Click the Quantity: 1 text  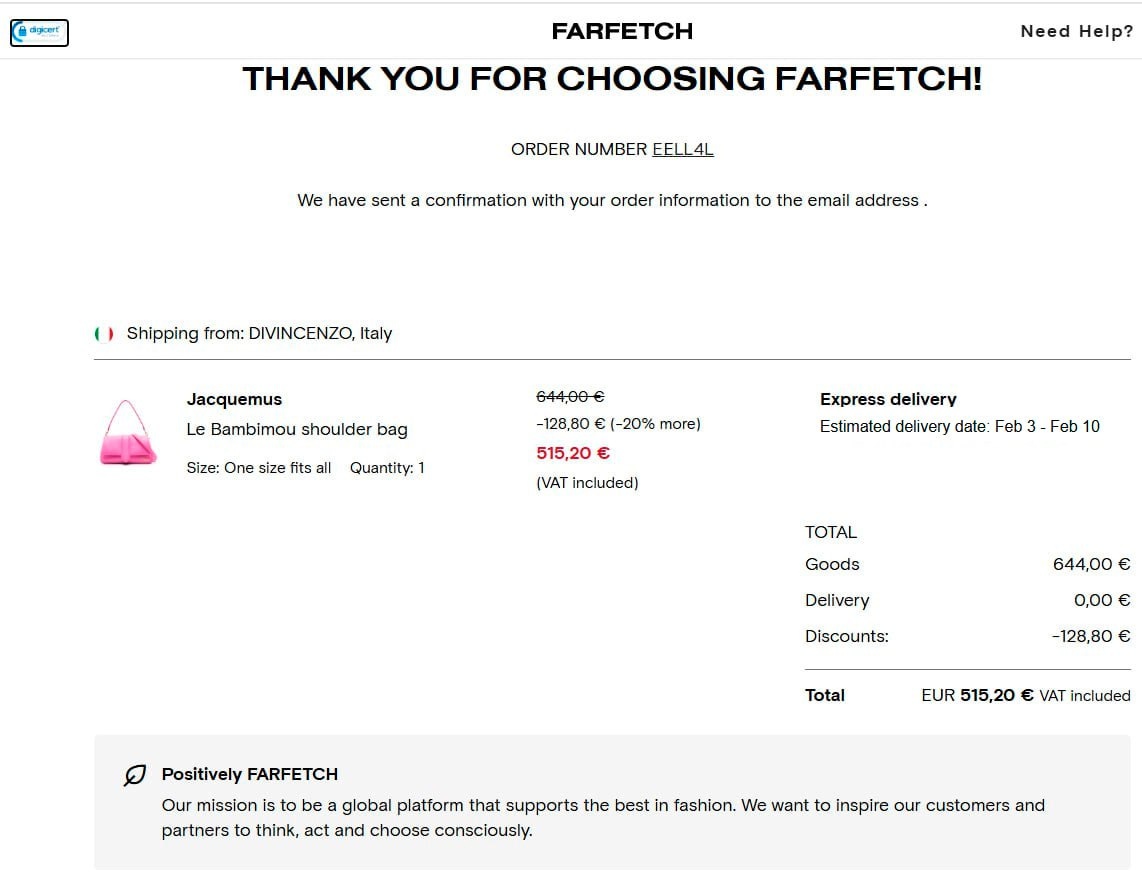387,468
